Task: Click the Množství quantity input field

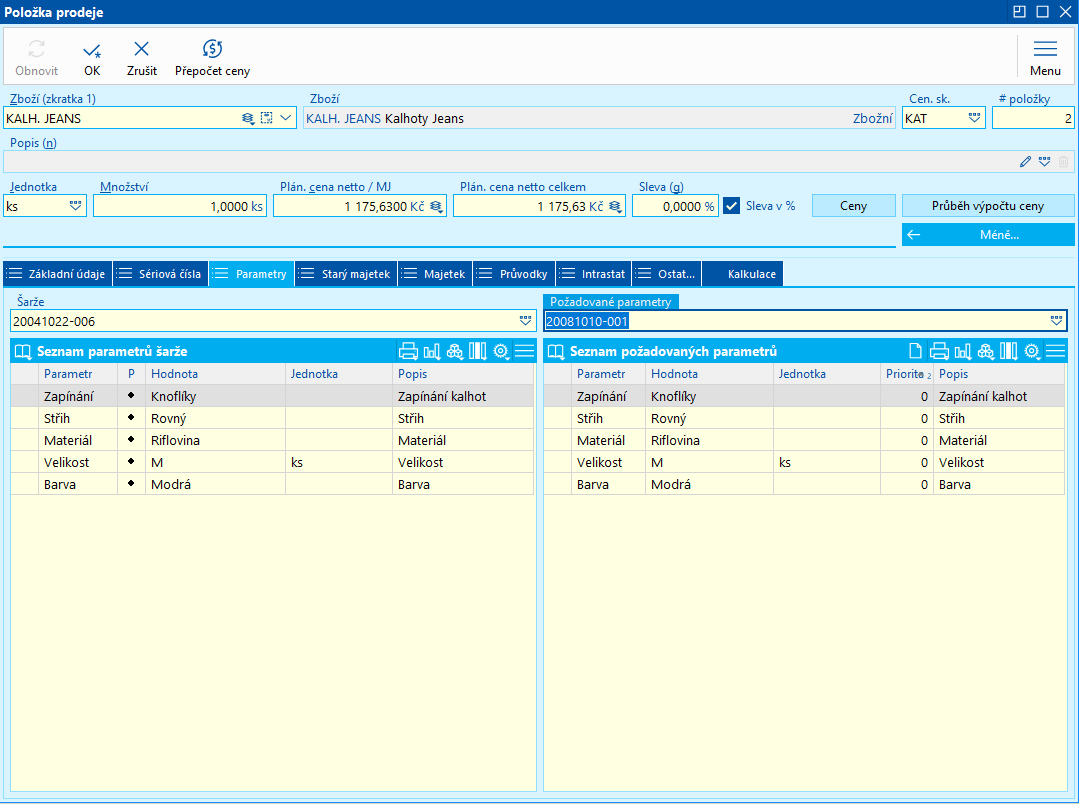Action: pyautogui.click(x=180, y=206)
